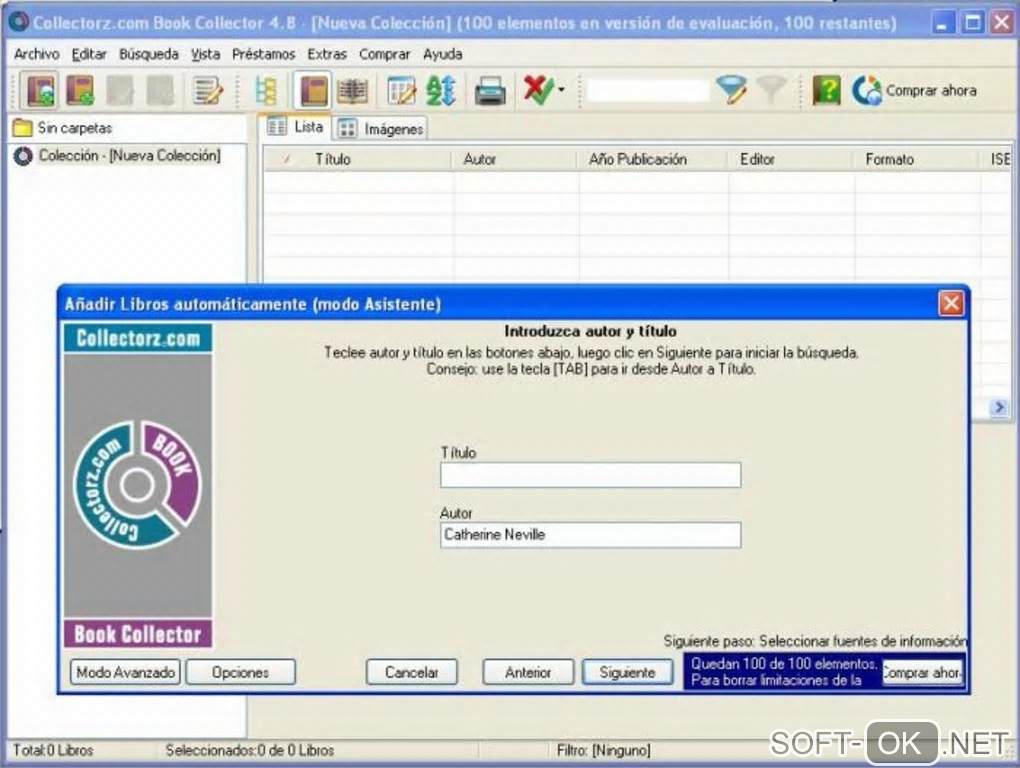Click the A-Z sort order icon
1020x768 pixels.
[440, 90]
